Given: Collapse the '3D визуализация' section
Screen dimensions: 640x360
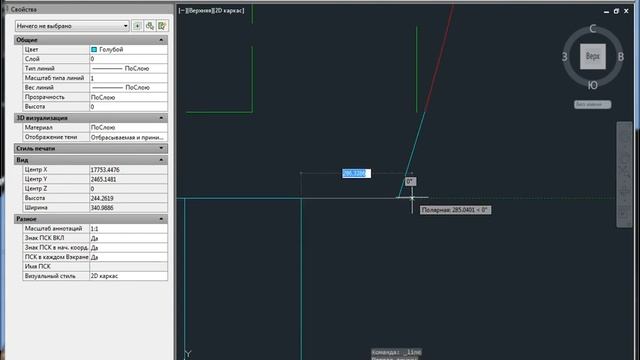Looking at the screenshot, I should pos(161,118).
